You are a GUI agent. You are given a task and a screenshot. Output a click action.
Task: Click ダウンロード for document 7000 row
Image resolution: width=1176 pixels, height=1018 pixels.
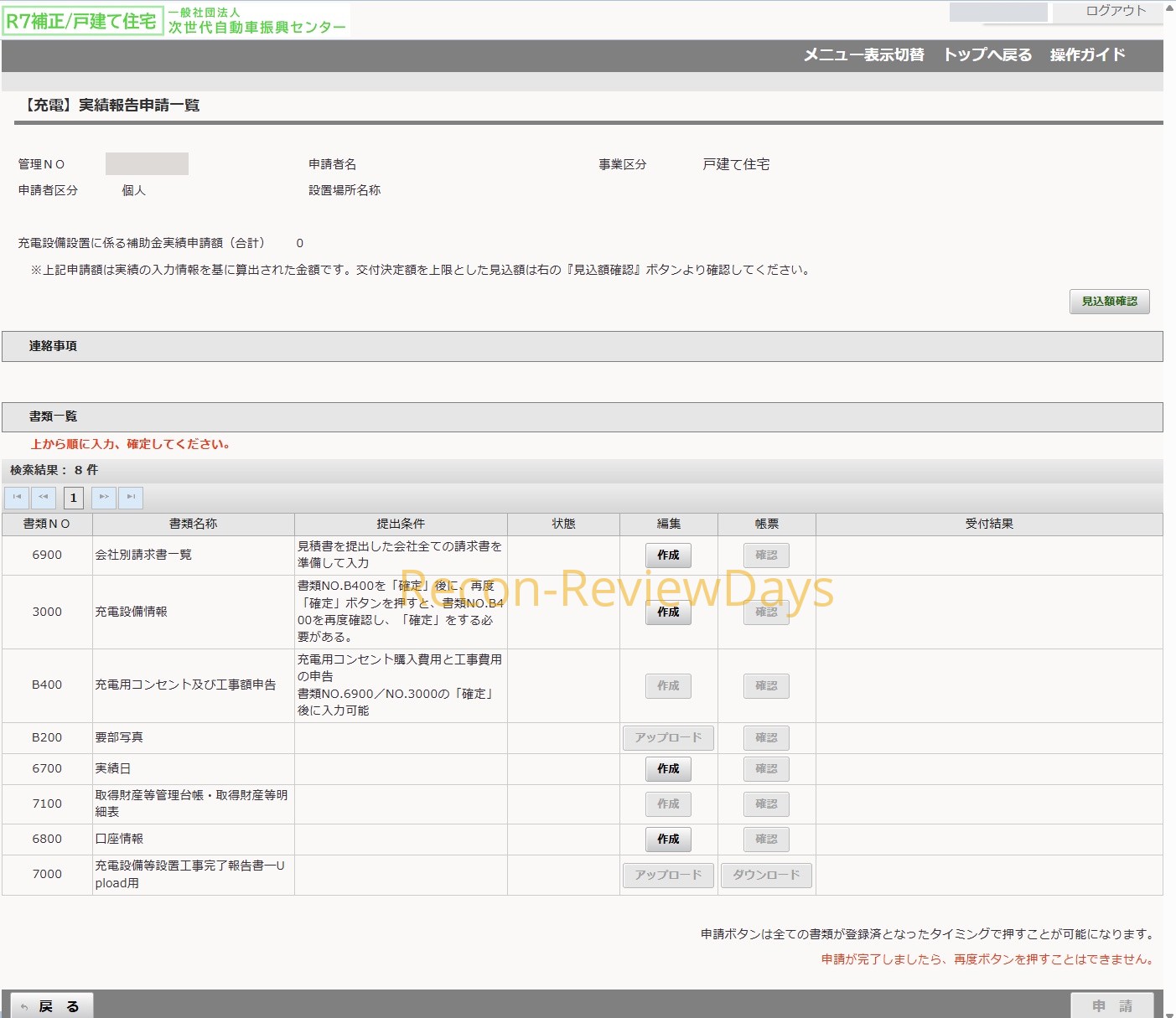click(766, 876)
